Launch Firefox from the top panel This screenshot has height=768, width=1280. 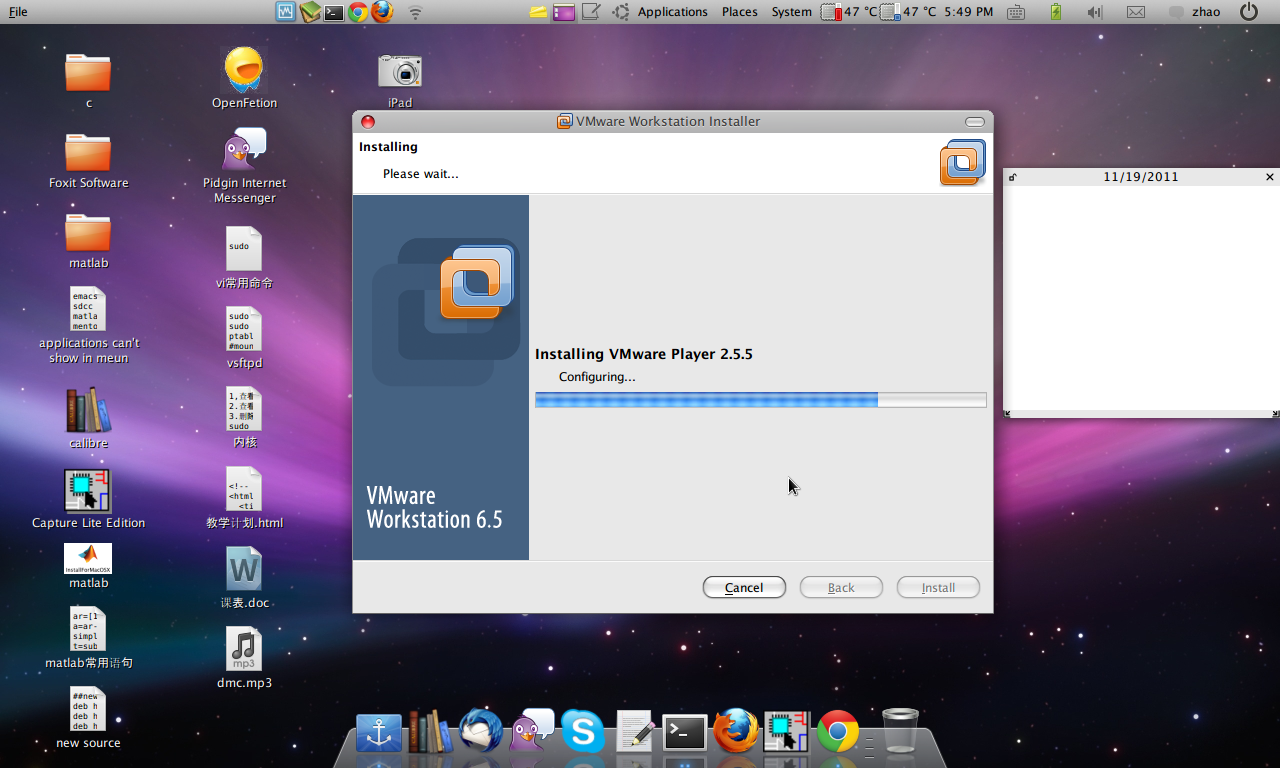[382, 12]
